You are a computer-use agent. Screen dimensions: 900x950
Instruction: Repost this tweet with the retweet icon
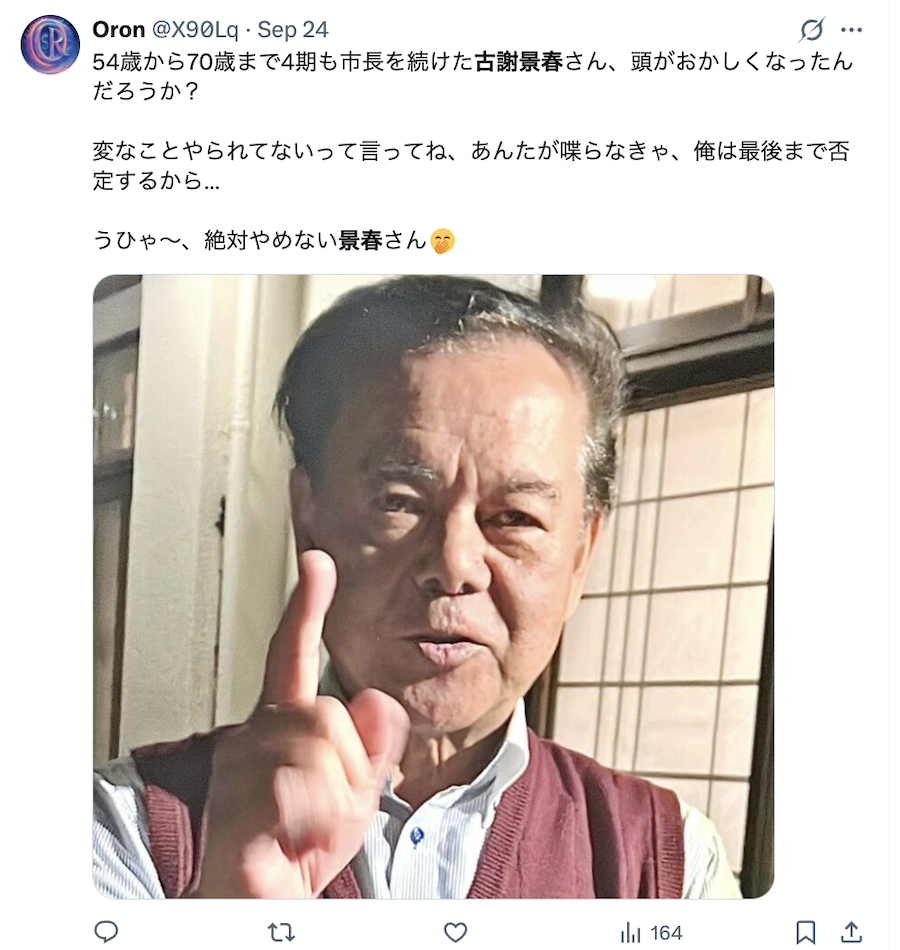[x=281, y=932]
